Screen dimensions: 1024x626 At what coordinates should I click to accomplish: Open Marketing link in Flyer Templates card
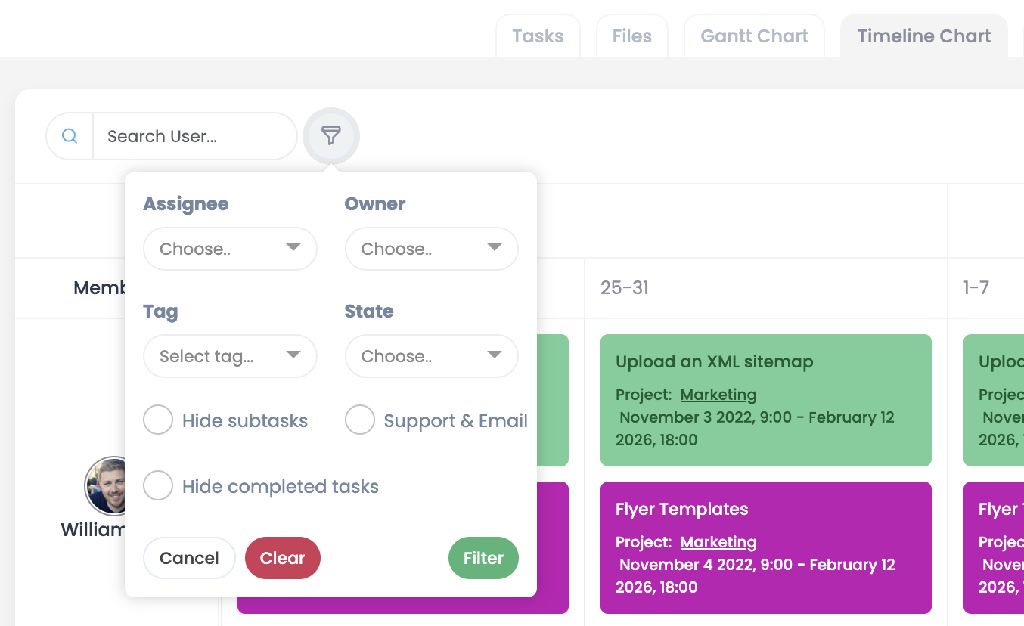point(718,542)
